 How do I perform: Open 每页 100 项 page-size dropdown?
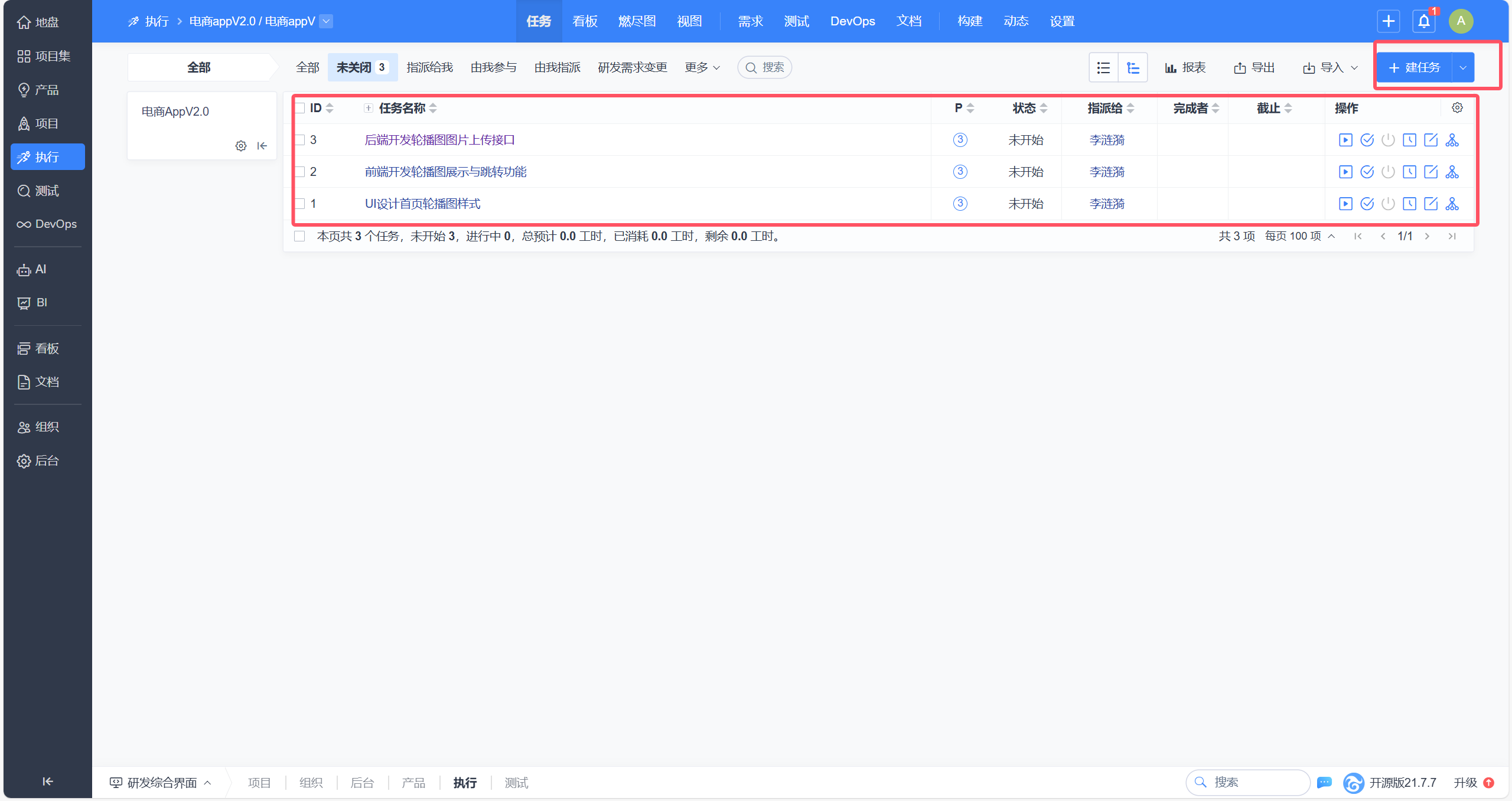pos(1299,236)
